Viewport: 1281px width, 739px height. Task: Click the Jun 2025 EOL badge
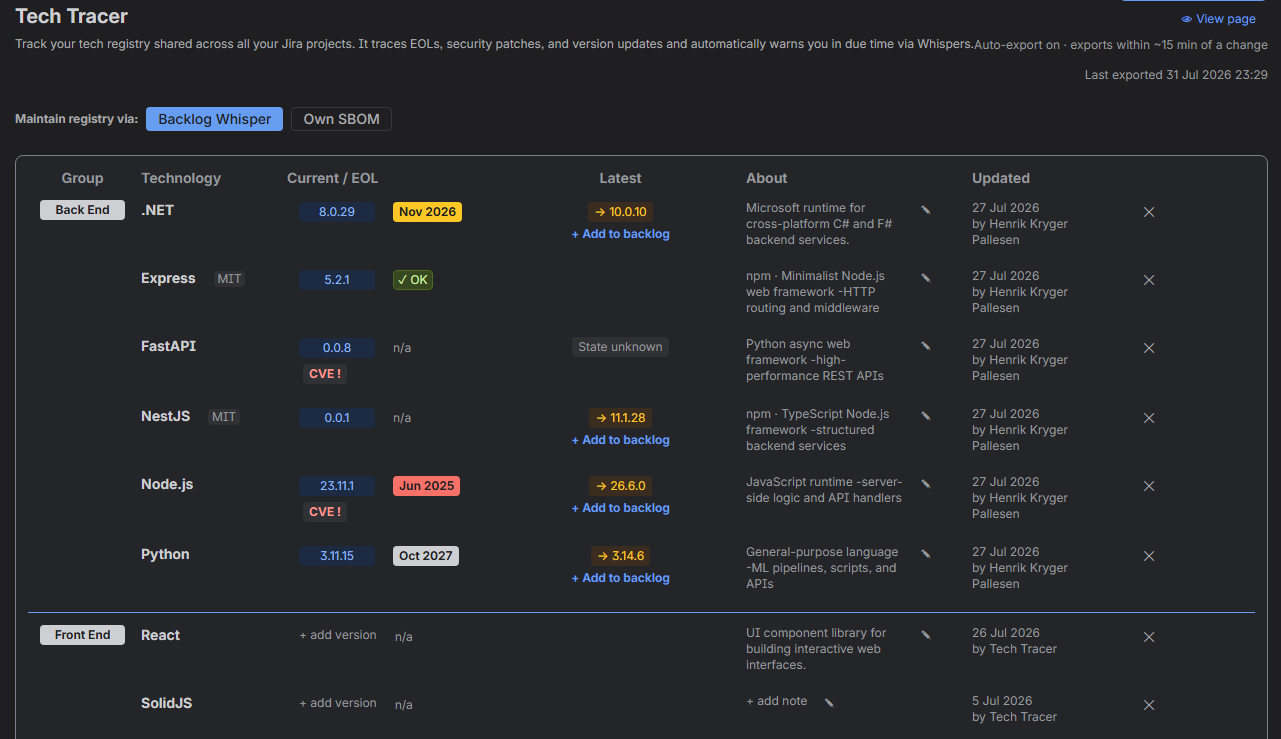click(426, 486)
